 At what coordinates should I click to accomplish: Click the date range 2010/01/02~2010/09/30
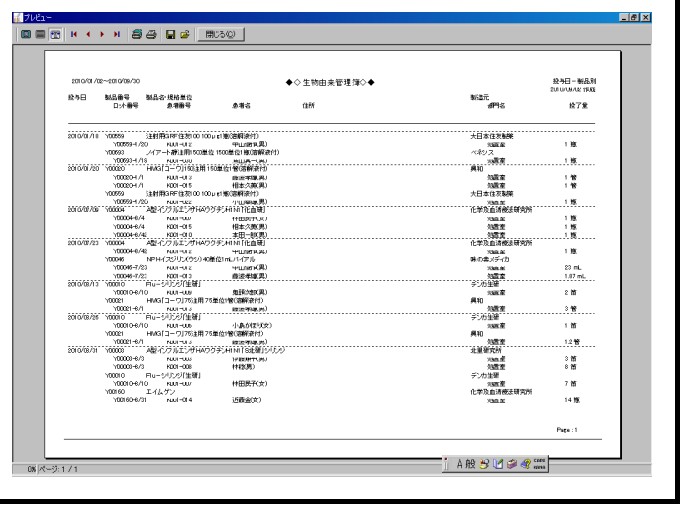[106, 81]
